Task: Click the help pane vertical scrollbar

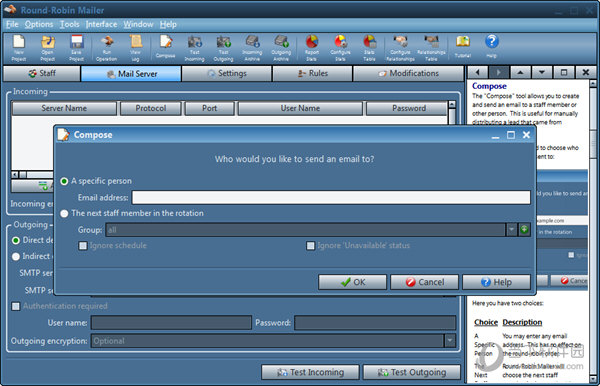Action: pyautogui.click(x=593, y=230)
